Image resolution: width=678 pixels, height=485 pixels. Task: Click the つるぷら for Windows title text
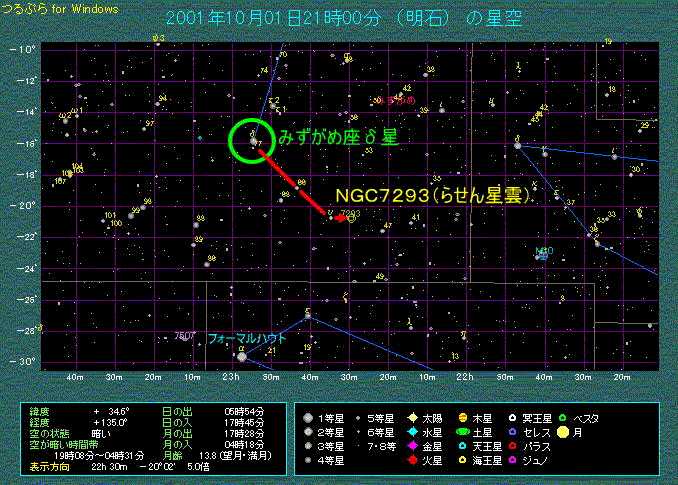(x=60, y=9)
